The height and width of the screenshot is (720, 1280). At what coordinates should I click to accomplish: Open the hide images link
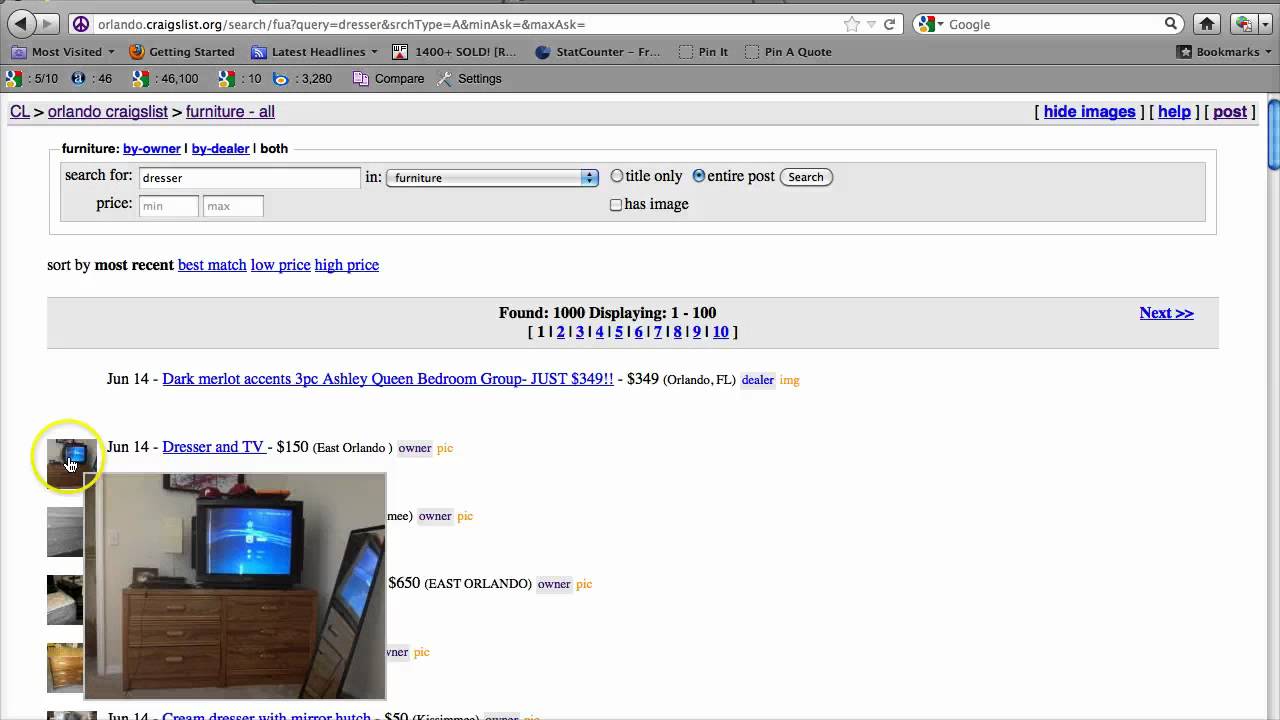(1089, 112)
